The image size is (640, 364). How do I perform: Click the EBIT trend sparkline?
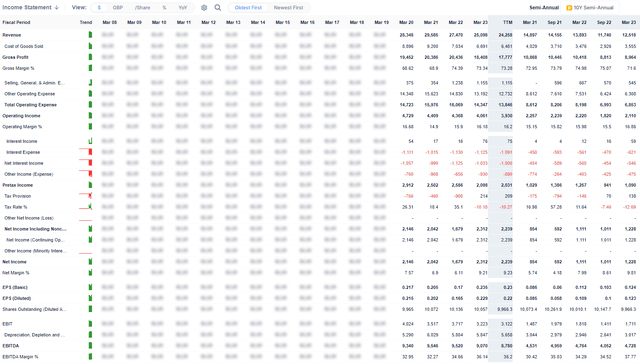tap(90, 324)
